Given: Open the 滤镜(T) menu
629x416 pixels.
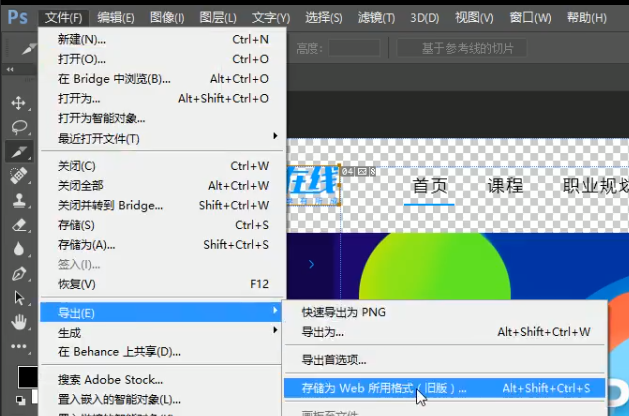Looking at the screenshot, I should 376,18.
